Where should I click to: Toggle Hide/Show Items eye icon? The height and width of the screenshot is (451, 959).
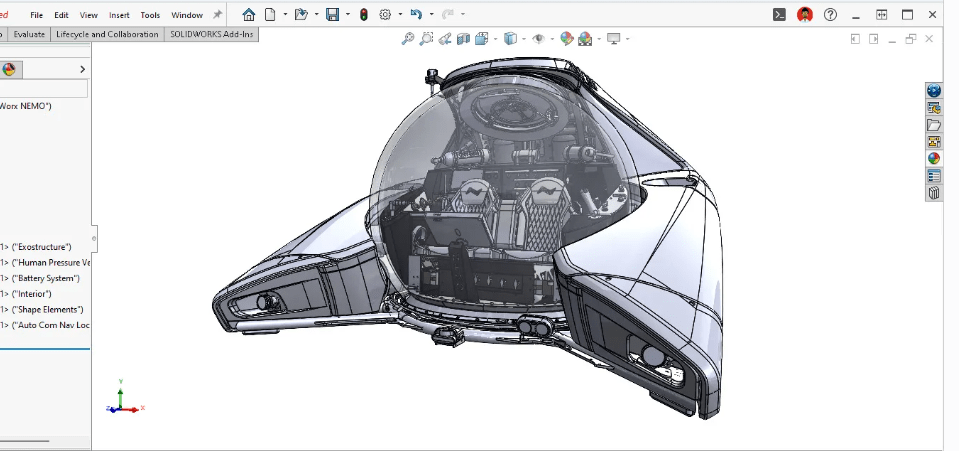(x=538, y=39)
